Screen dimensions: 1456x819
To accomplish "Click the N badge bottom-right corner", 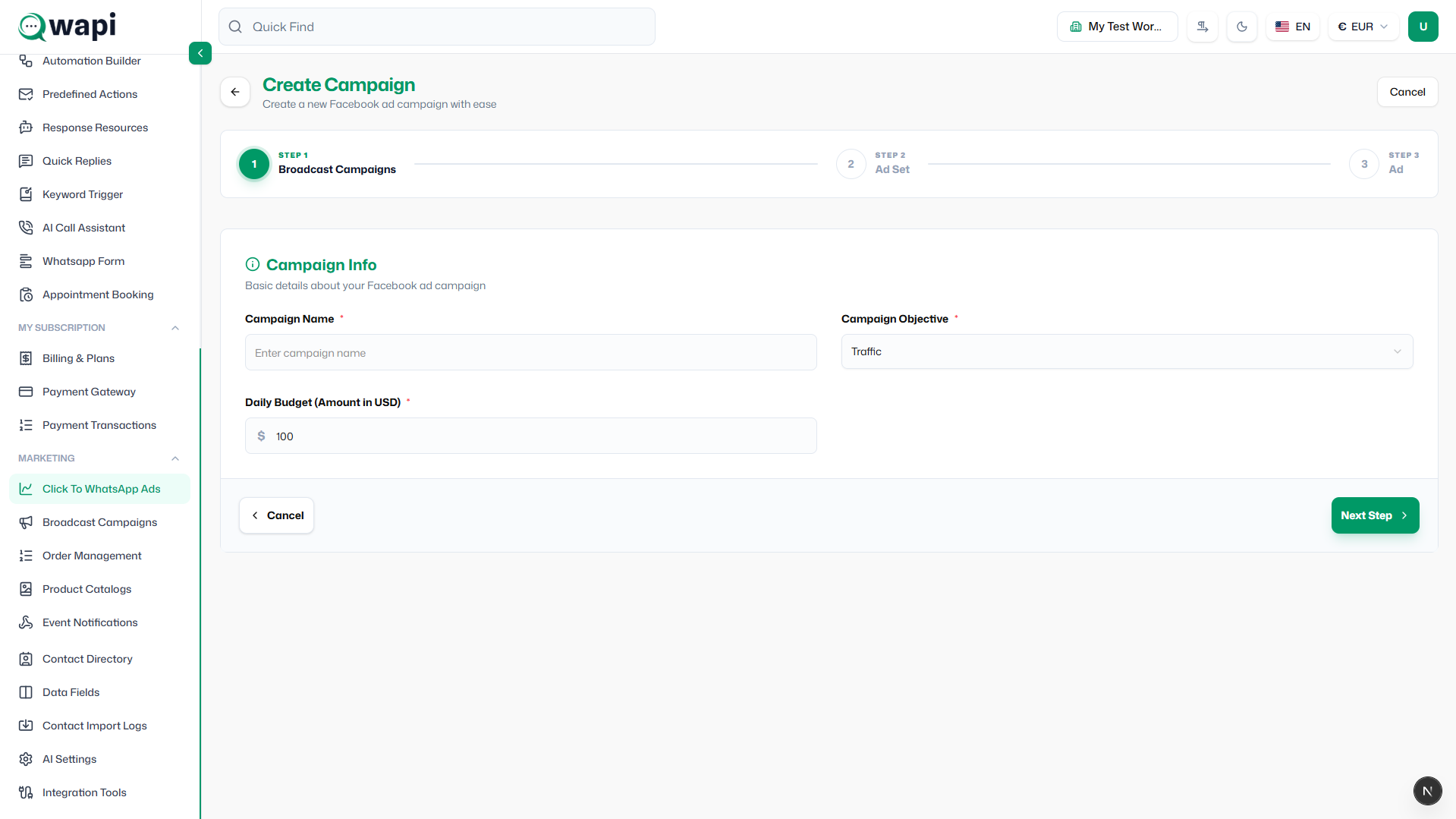I will click(x=1427, y=791).
